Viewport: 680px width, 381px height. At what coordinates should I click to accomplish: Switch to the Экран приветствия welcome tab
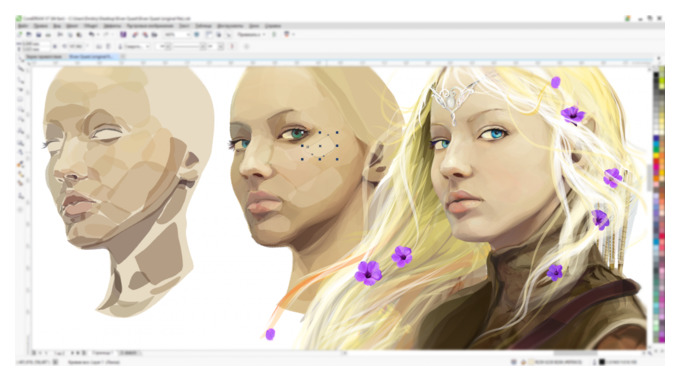[x=43, y=57]
